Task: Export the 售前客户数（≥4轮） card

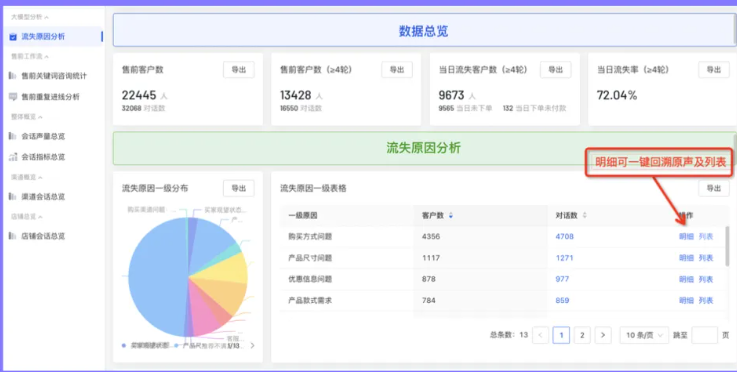Action: [397, 70]
